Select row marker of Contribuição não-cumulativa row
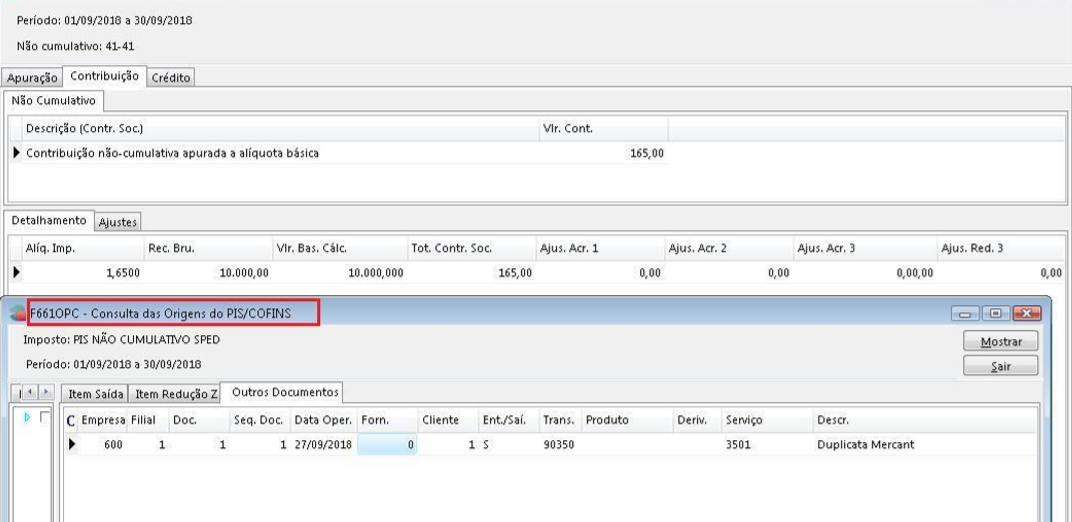Screen dimensions: 1072x522 [x=16, y=153]
